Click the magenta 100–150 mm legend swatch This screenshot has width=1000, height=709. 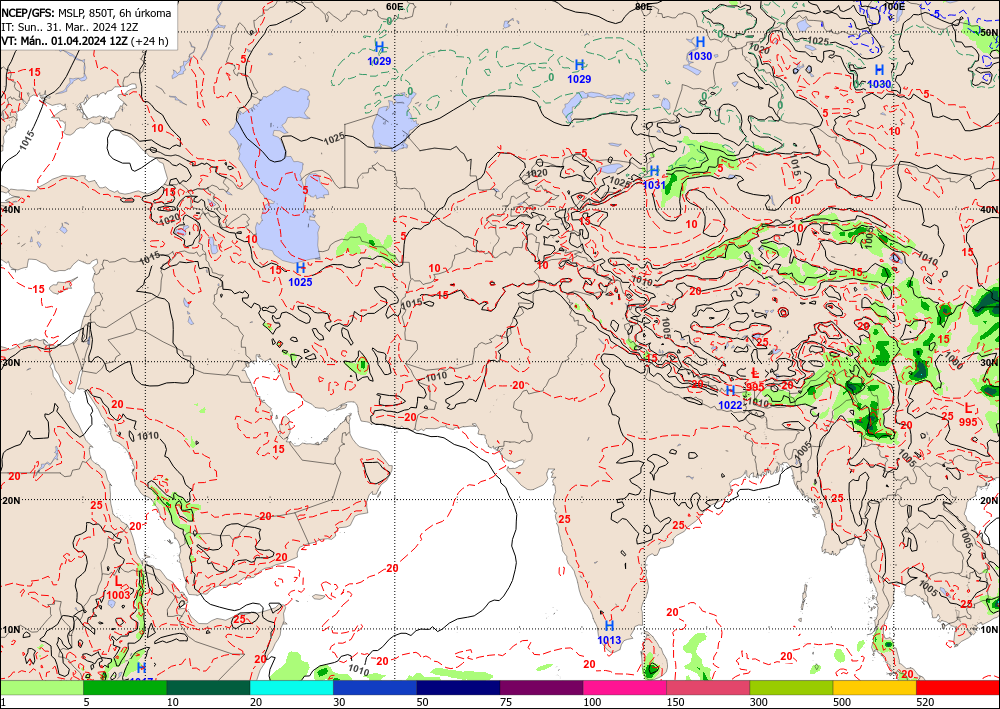click(625, 688)
